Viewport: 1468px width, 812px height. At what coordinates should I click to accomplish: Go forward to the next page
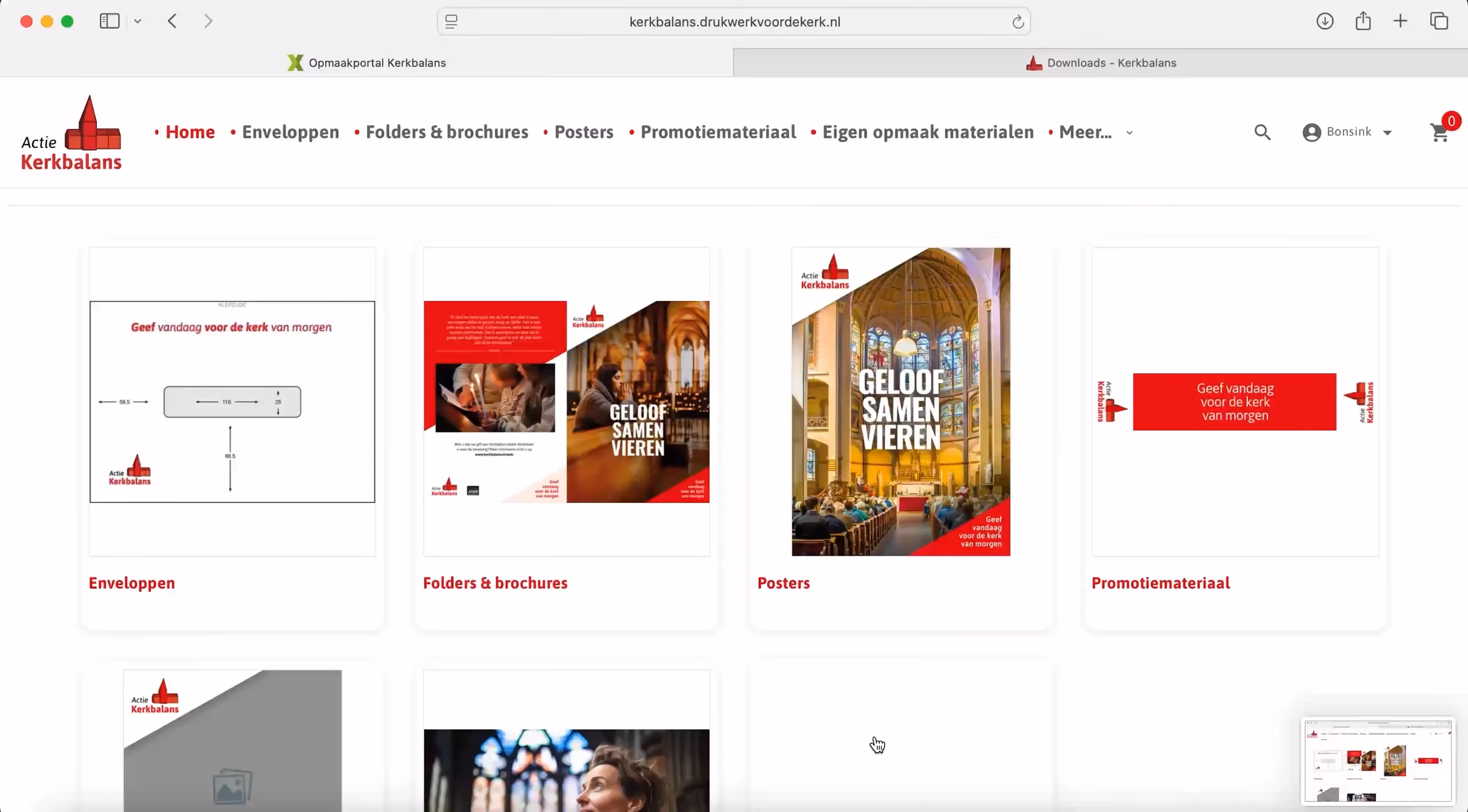208,22
